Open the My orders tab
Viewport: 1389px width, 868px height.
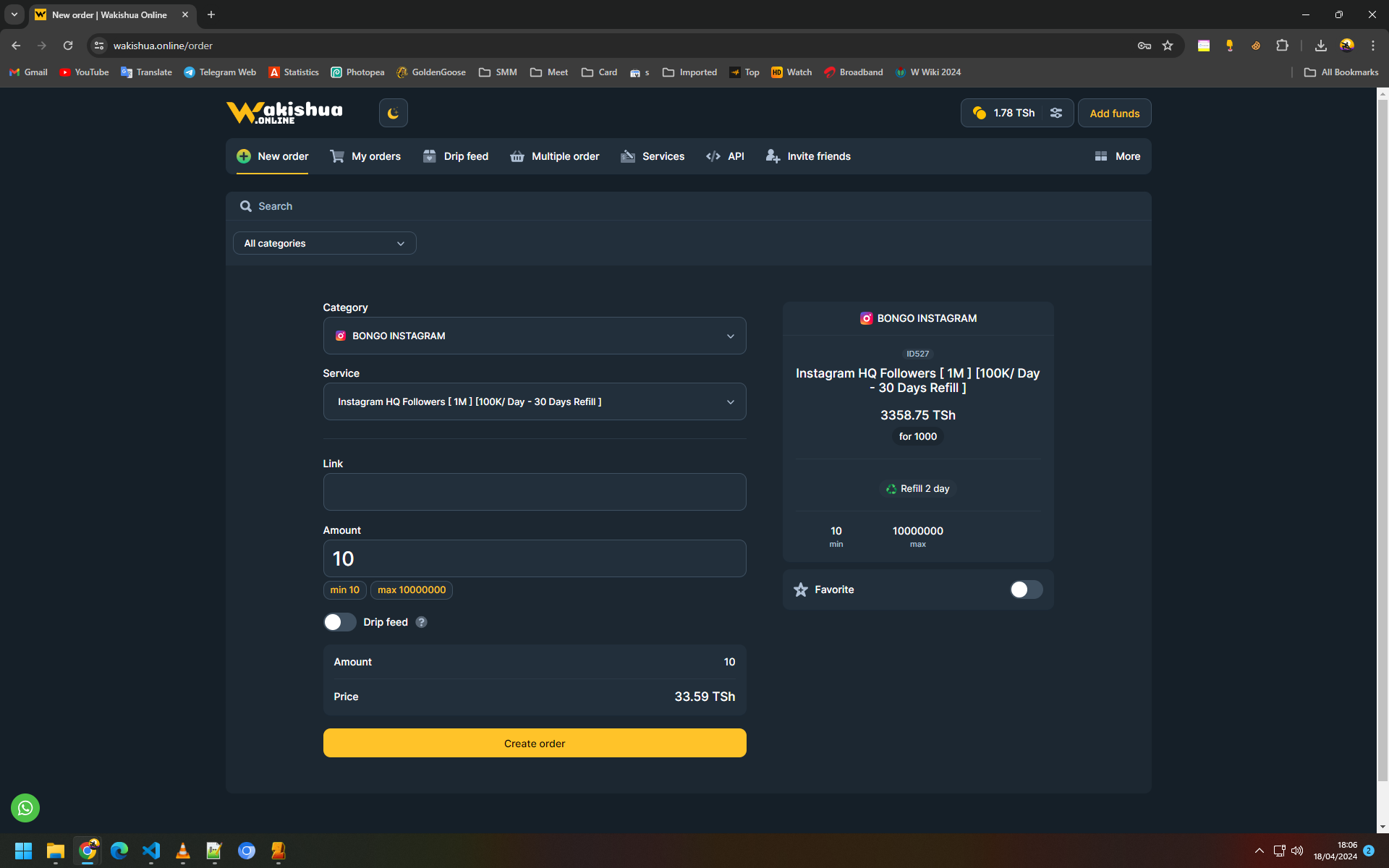pyautogui.click(x=365, y=156)
